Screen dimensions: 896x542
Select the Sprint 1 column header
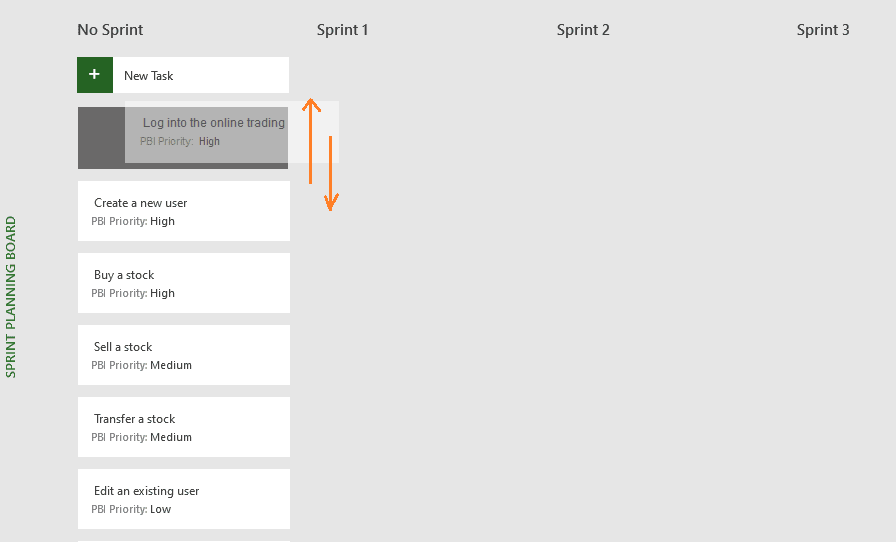[343, 30]
